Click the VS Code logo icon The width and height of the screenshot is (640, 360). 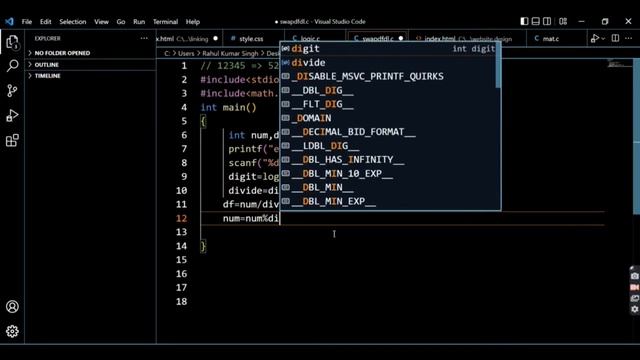[x=9, y=22]
